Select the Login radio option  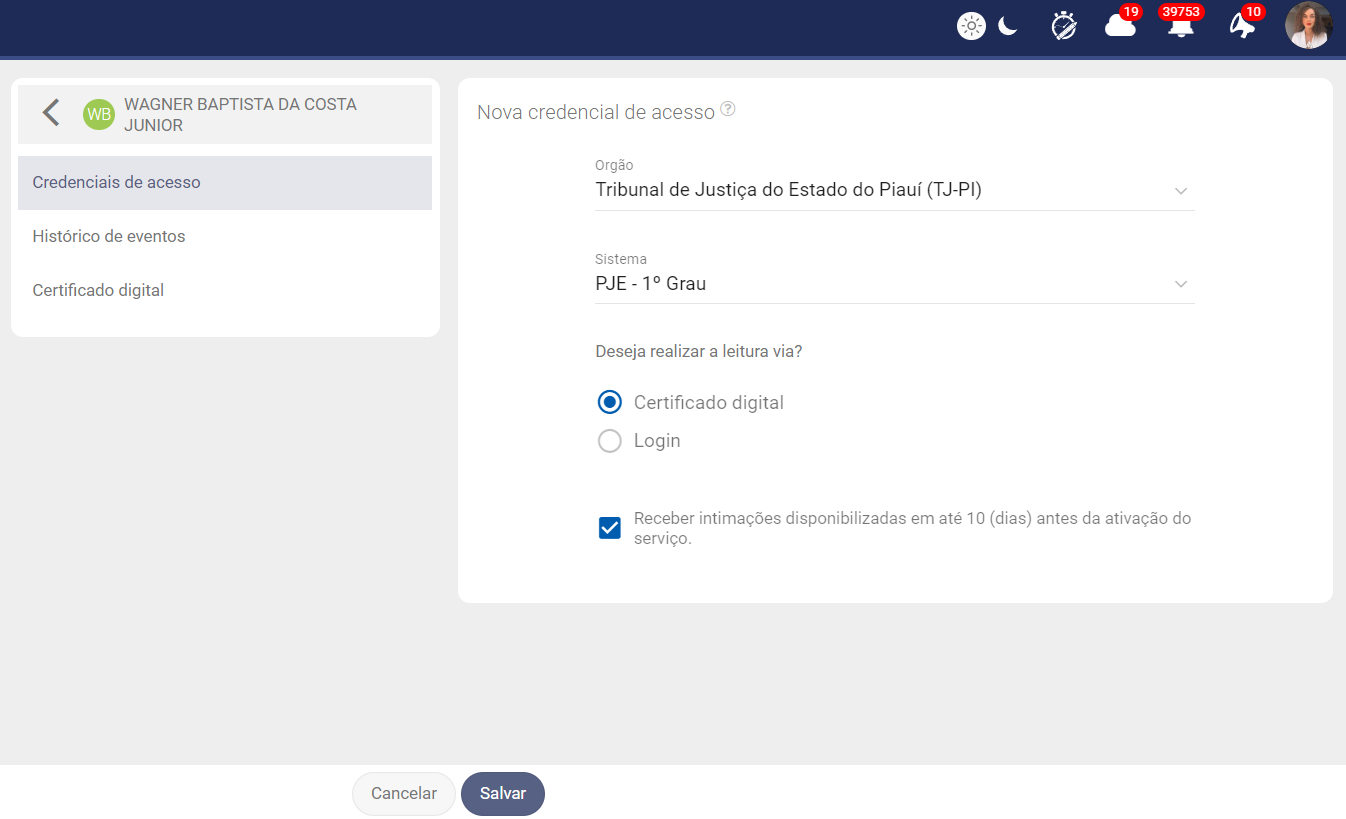(x=610, y=441)
